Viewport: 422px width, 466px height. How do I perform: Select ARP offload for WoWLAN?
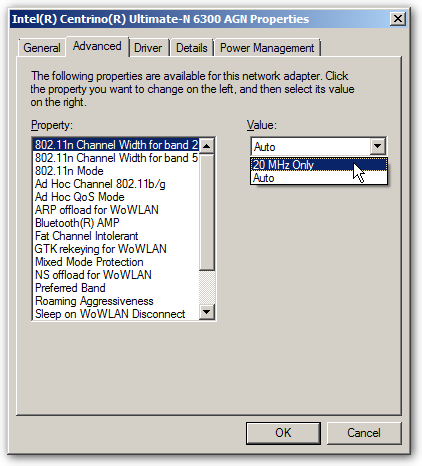(x=116, y=210)
